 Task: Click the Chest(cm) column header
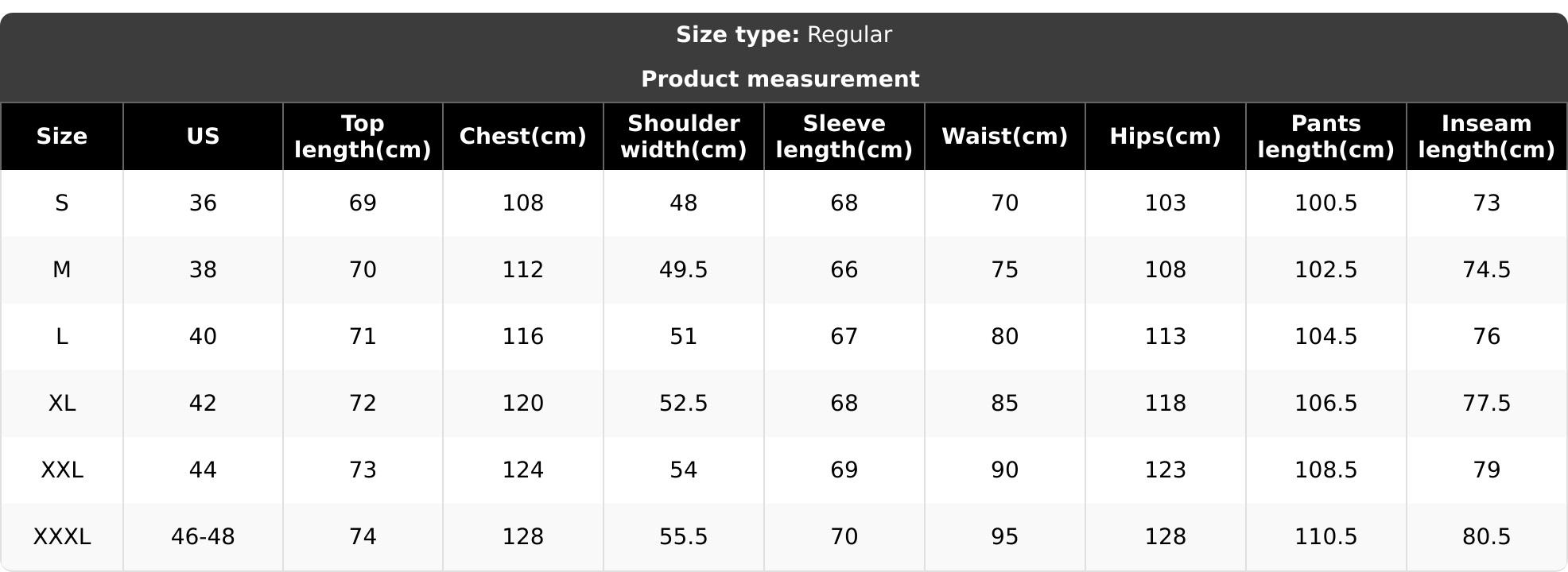click(x=523, y=137)
